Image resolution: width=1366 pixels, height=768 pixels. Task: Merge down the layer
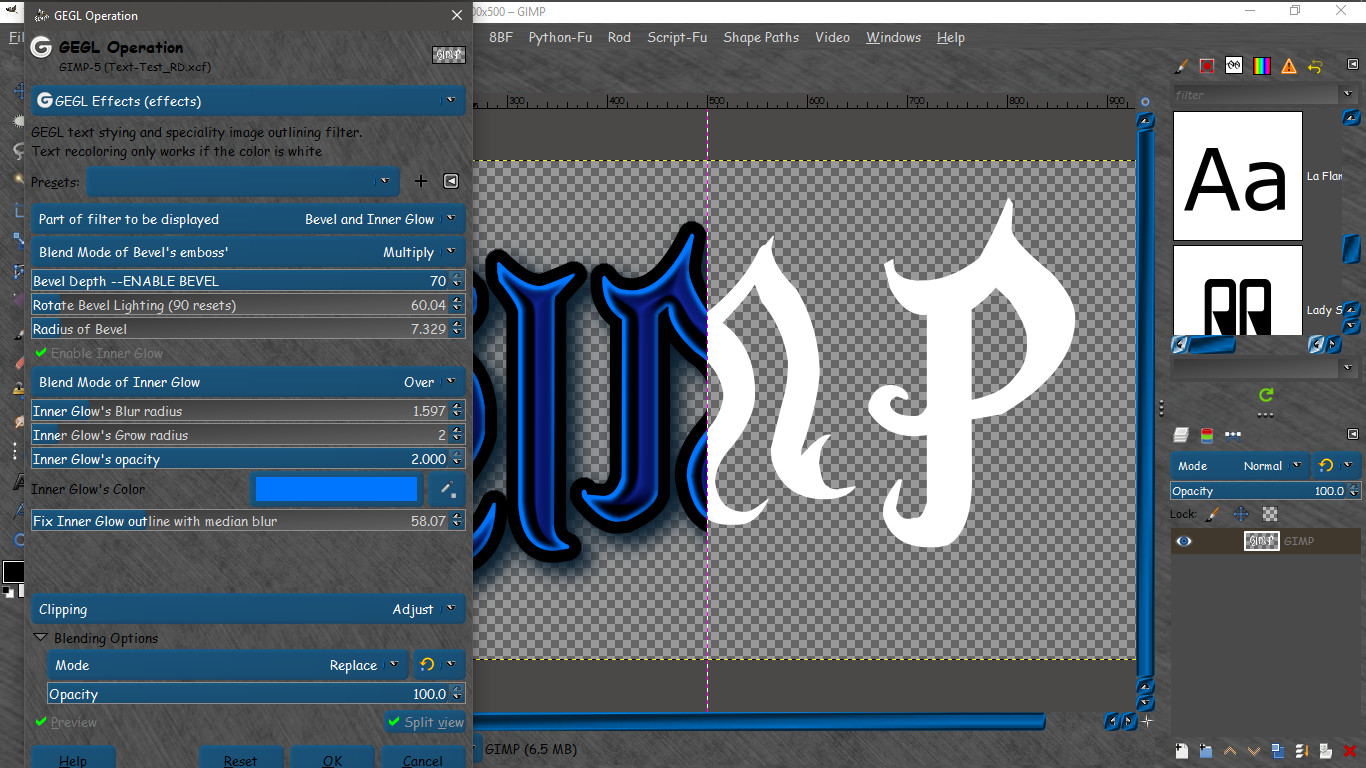point(1302,751)
